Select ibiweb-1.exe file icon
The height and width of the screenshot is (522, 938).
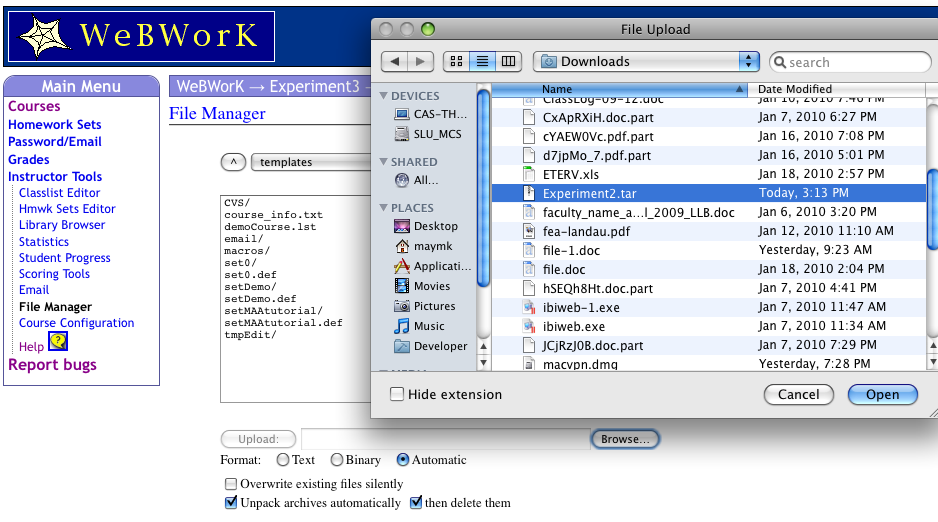click(529, 307)
